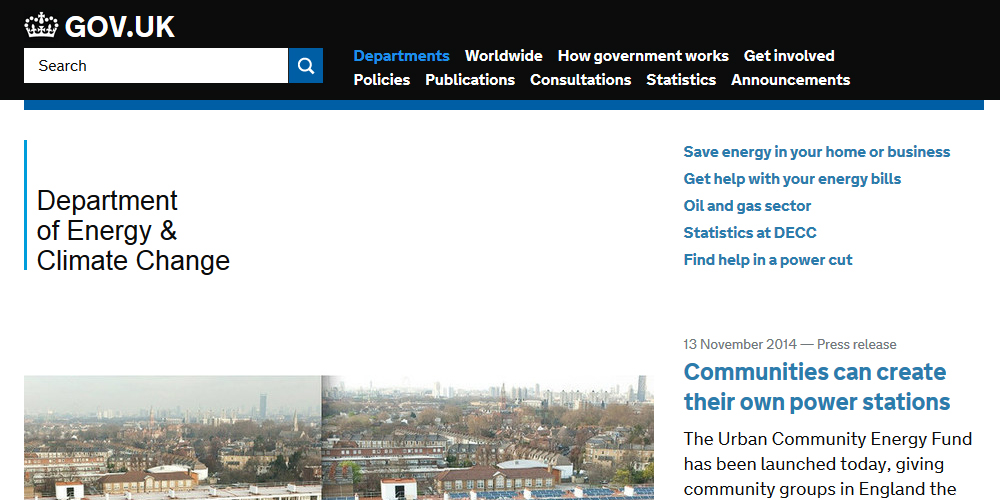Go to Consultations
The height and width of the screenshot is (500, 1000).
(x=580, y=80)
